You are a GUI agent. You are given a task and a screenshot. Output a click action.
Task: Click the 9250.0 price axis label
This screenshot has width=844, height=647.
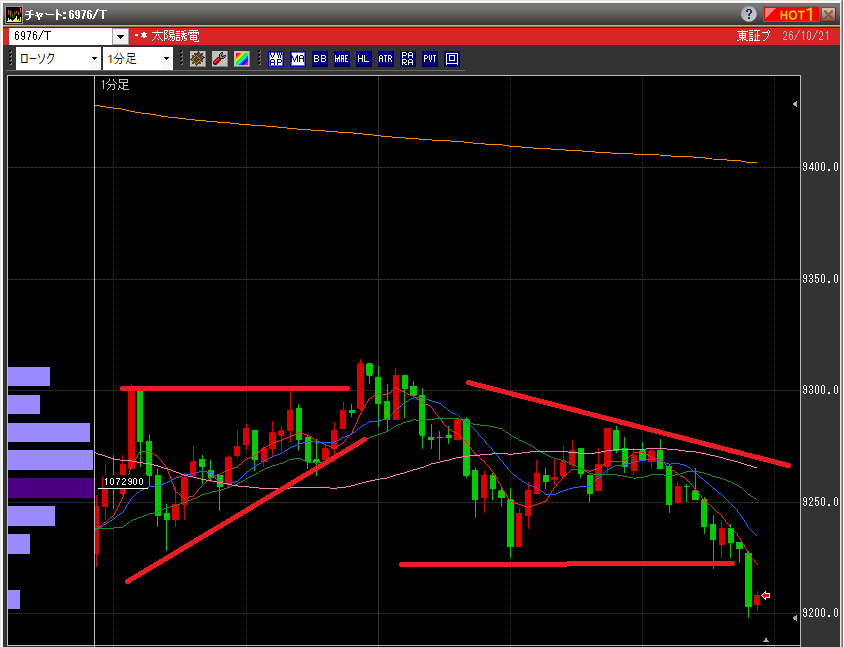point(820,502)
